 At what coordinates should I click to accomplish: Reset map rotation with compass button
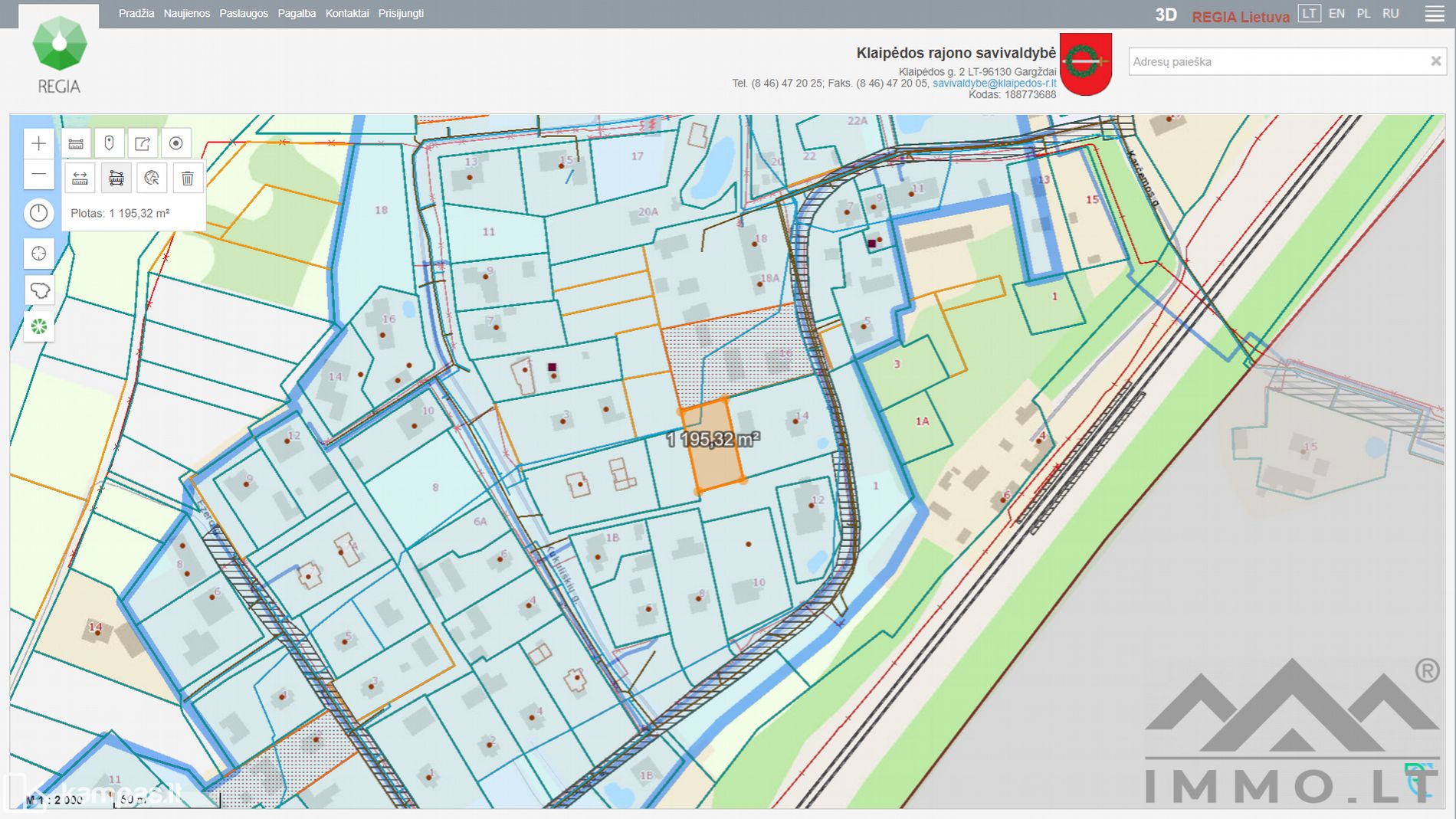pos(38,213)
